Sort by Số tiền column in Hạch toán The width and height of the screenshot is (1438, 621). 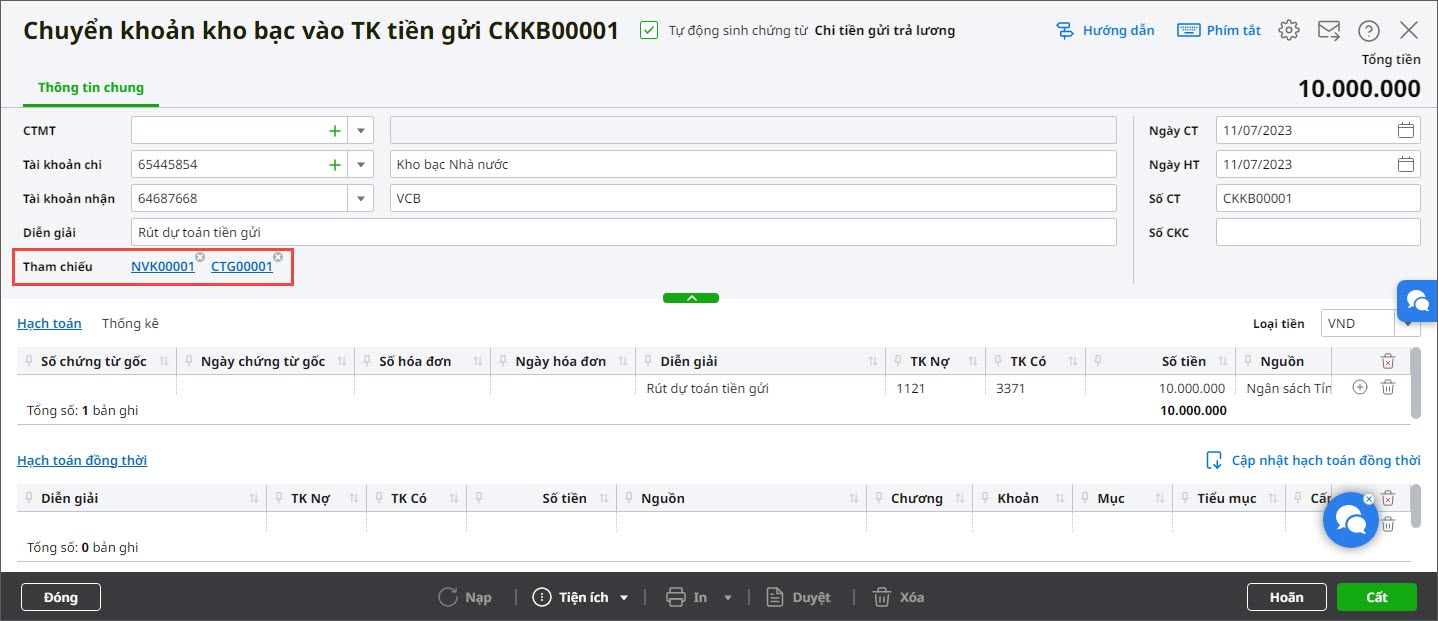1221,361
